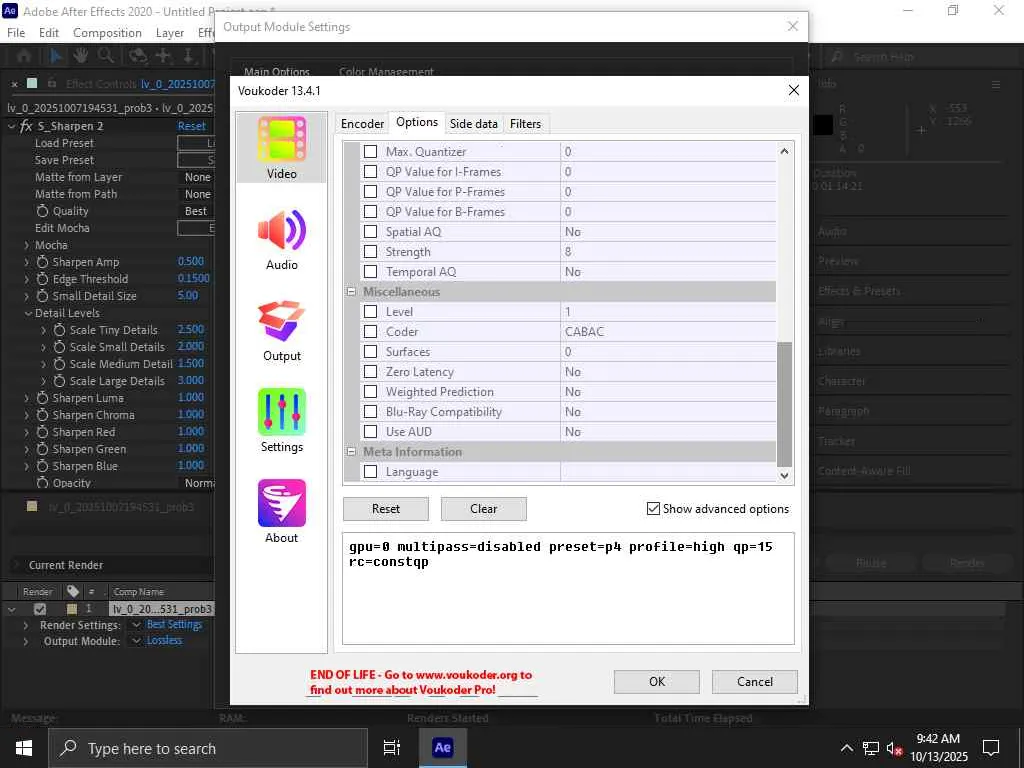Click the After Effects taskbar icon

[x=442, y=748]
